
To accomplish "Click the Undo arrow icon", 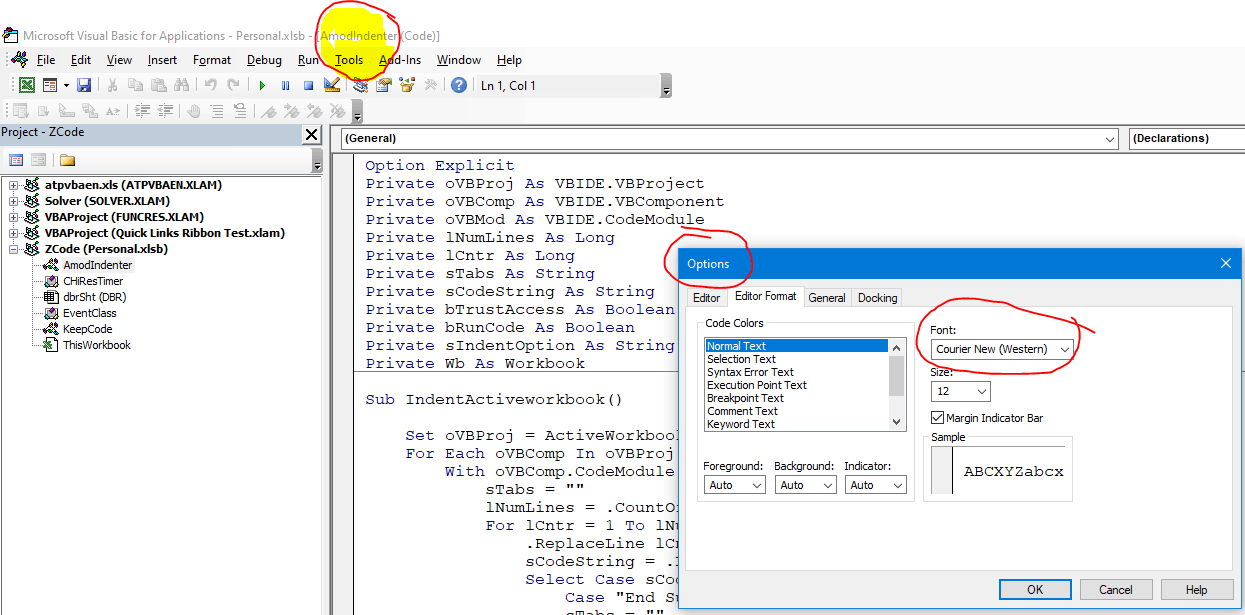I will coord(210,85).
